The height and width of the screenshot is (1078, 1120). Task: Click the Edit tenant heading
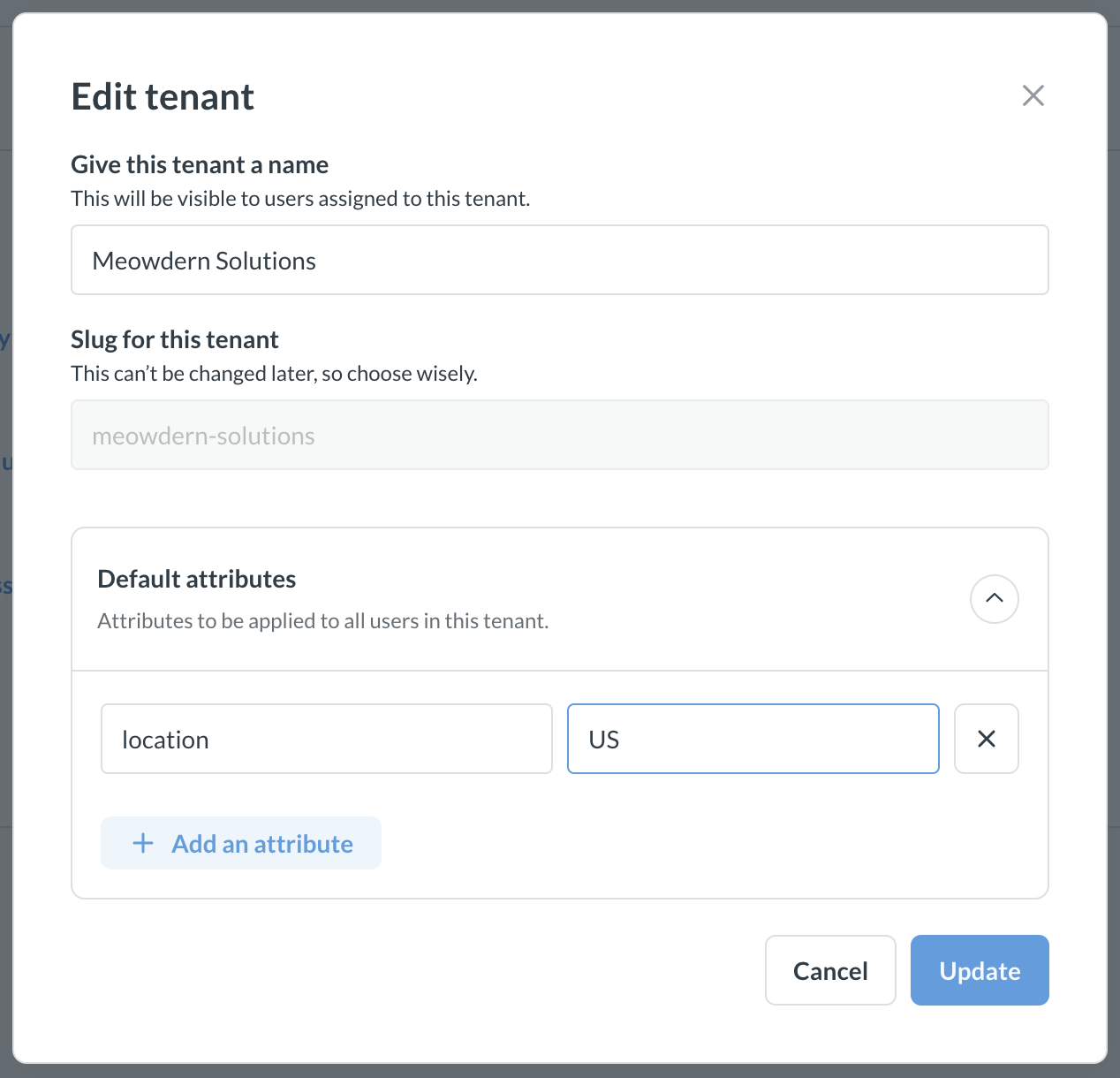click(162, 96)
